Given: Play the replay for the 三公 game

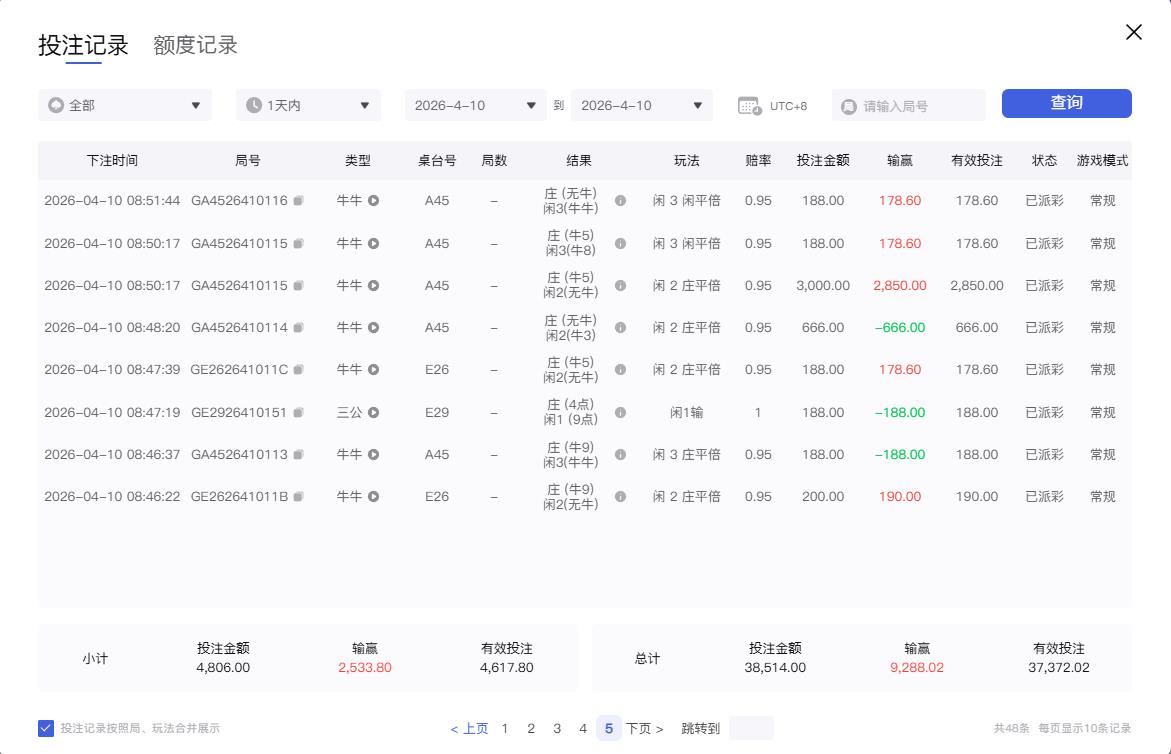Looking at the screenshot, I should coord(374,412).
